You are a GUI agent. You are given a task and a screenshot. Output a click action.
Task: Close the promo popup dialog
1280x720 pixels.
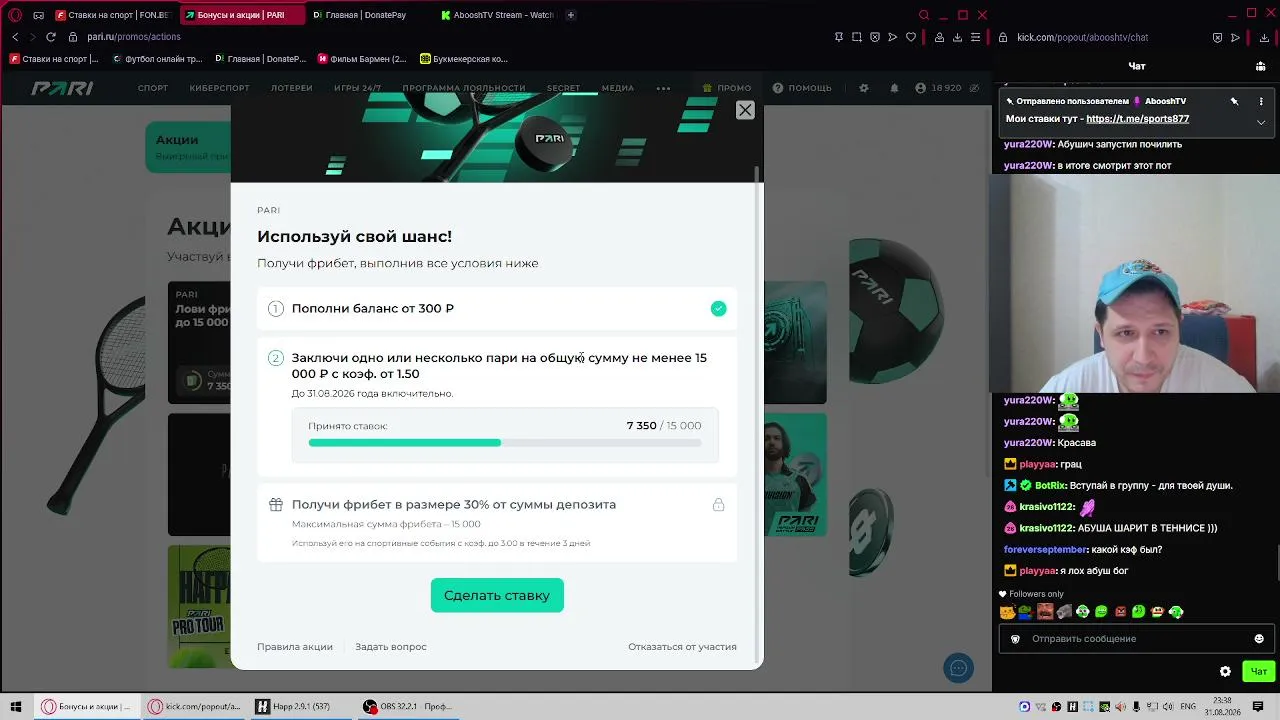coord(745,110)
